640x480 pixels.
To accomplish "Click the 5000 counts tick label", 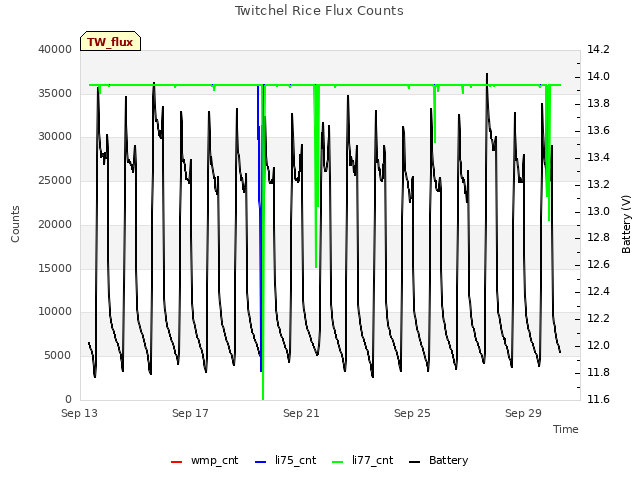I will coord(58,356).
